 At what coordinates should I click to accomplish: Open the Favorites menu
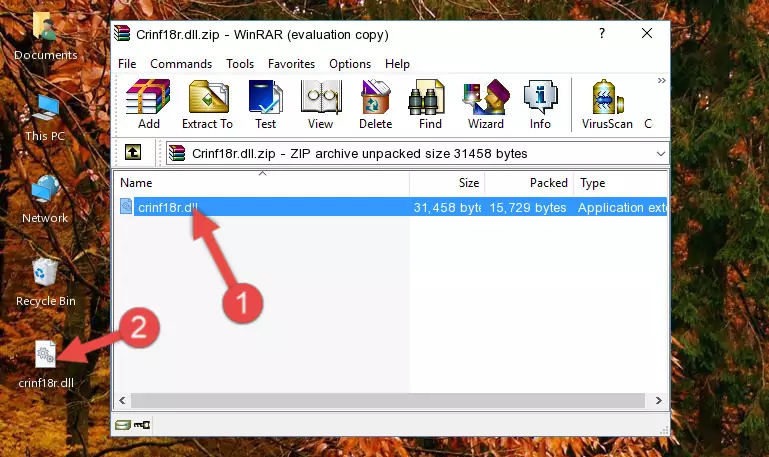pyautogui.click(x=291, y=64)
